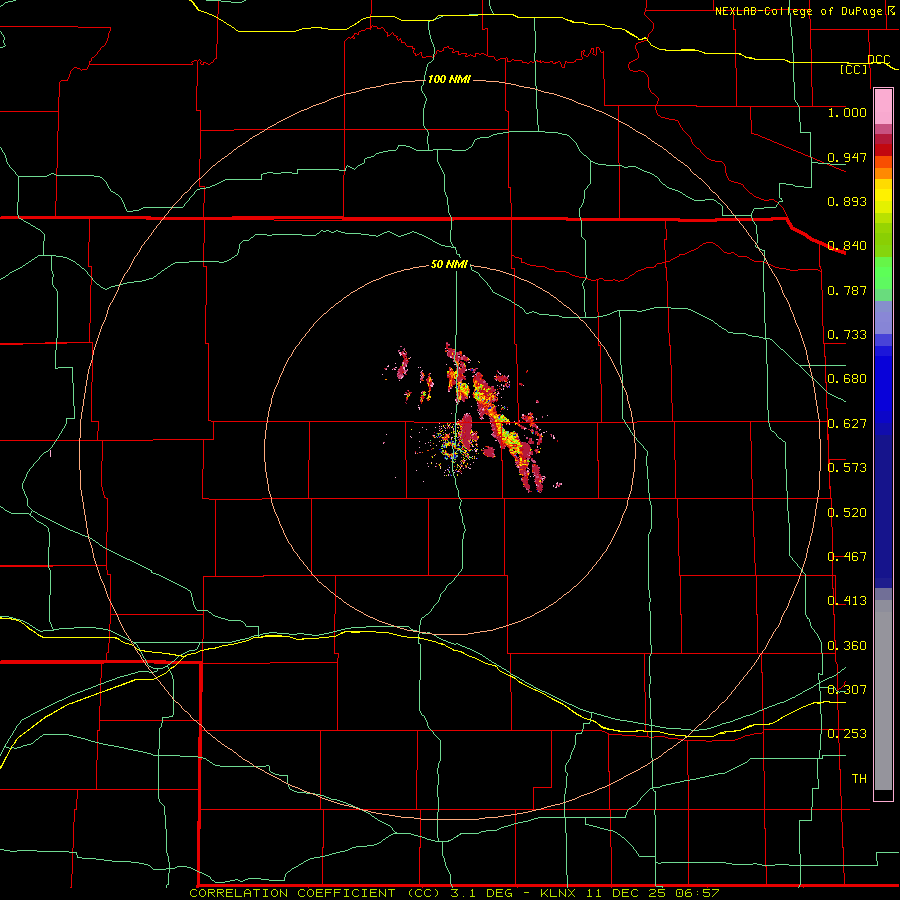Click the 0.733 scale value
The width and height of the screenshot is (900, 900).
click(x=847, y=335)
